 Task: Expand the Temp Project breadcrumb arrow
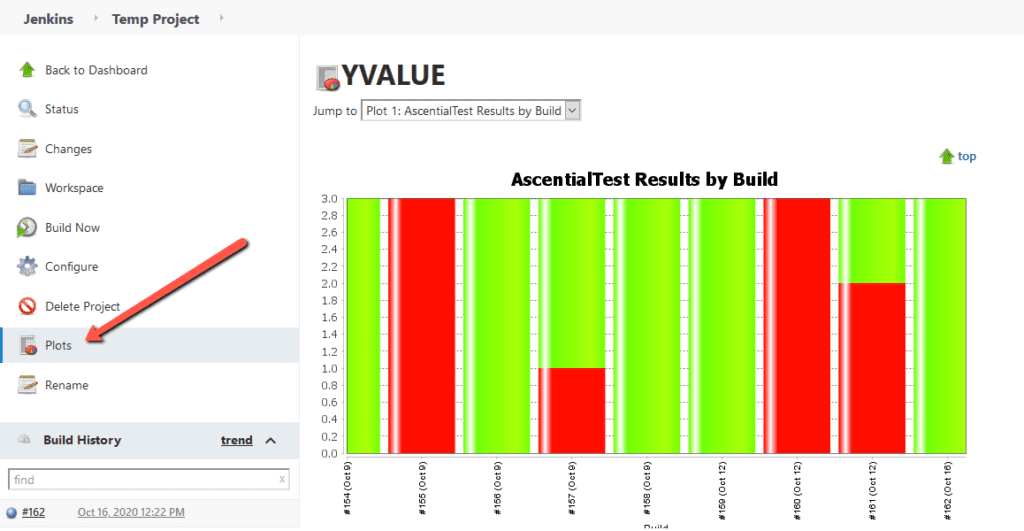pos(221,18)
